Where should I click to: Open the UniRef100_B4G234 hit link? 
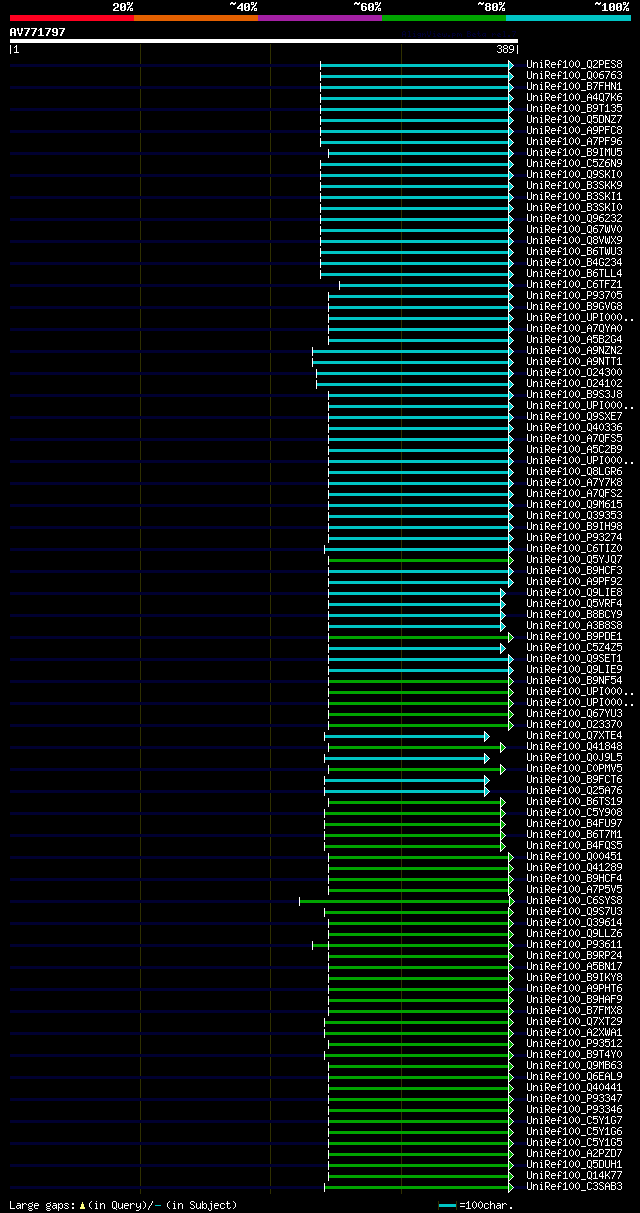[x=574, y=263]
